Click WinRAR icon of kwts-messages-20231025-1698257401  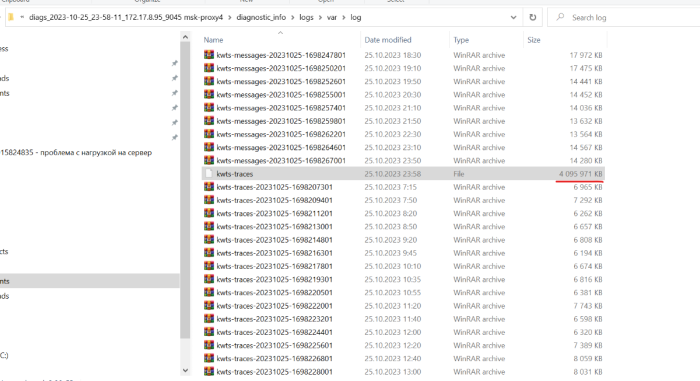[x=208, y=107]
